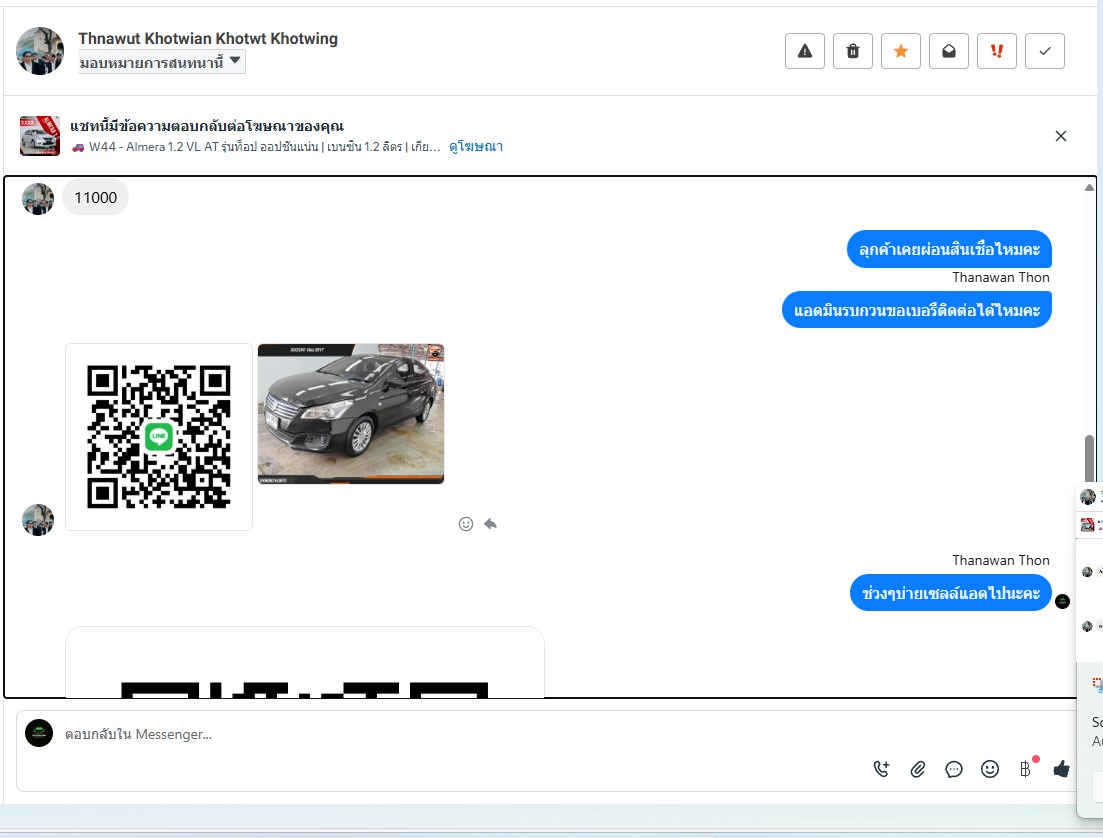
Task: Click the scroll-up arrow of chat scrollbar
Action: pyautogui.click(x=1089, y=187)
